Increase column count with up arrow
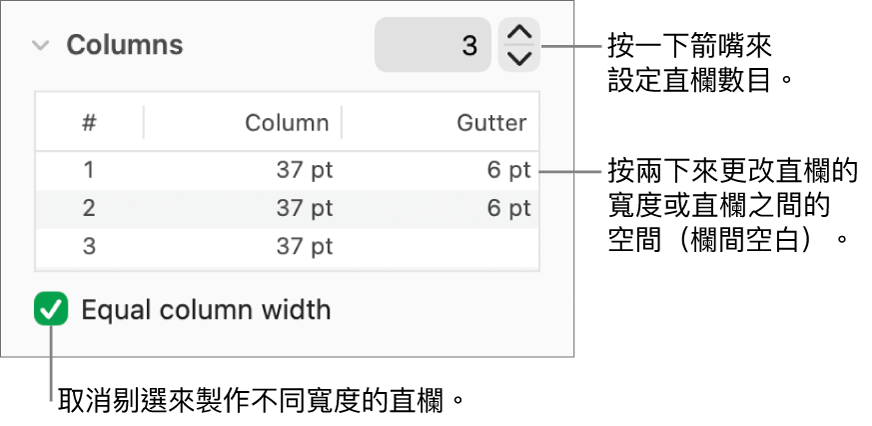The width and height of the screenshot is (872, 426). point(519,34)
